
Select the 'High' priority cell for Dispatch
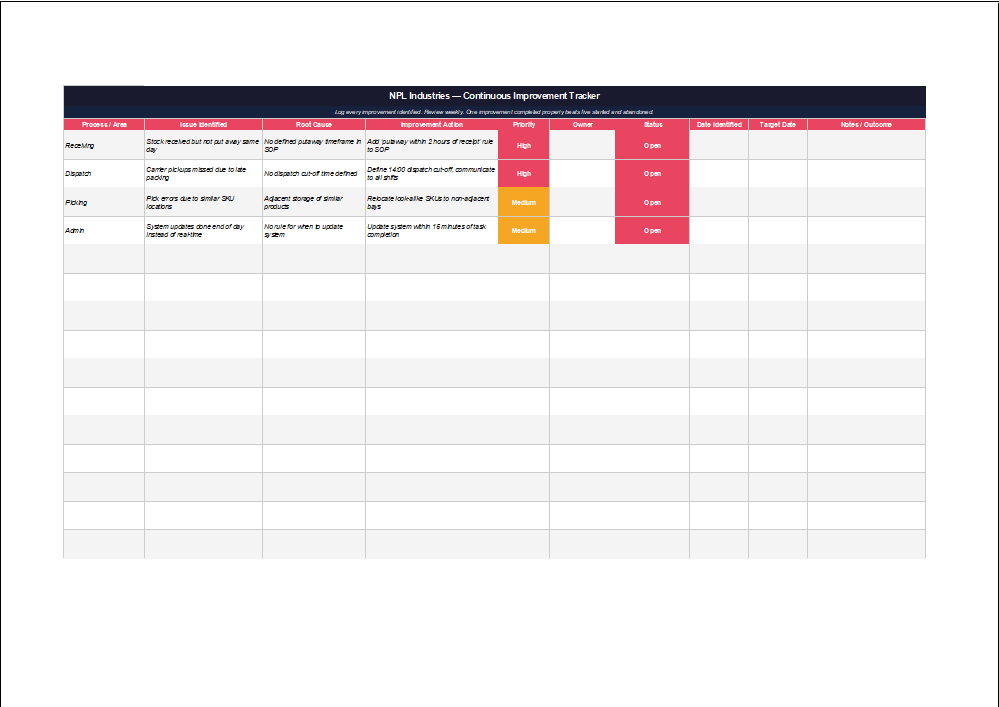[x=524, y=174]
